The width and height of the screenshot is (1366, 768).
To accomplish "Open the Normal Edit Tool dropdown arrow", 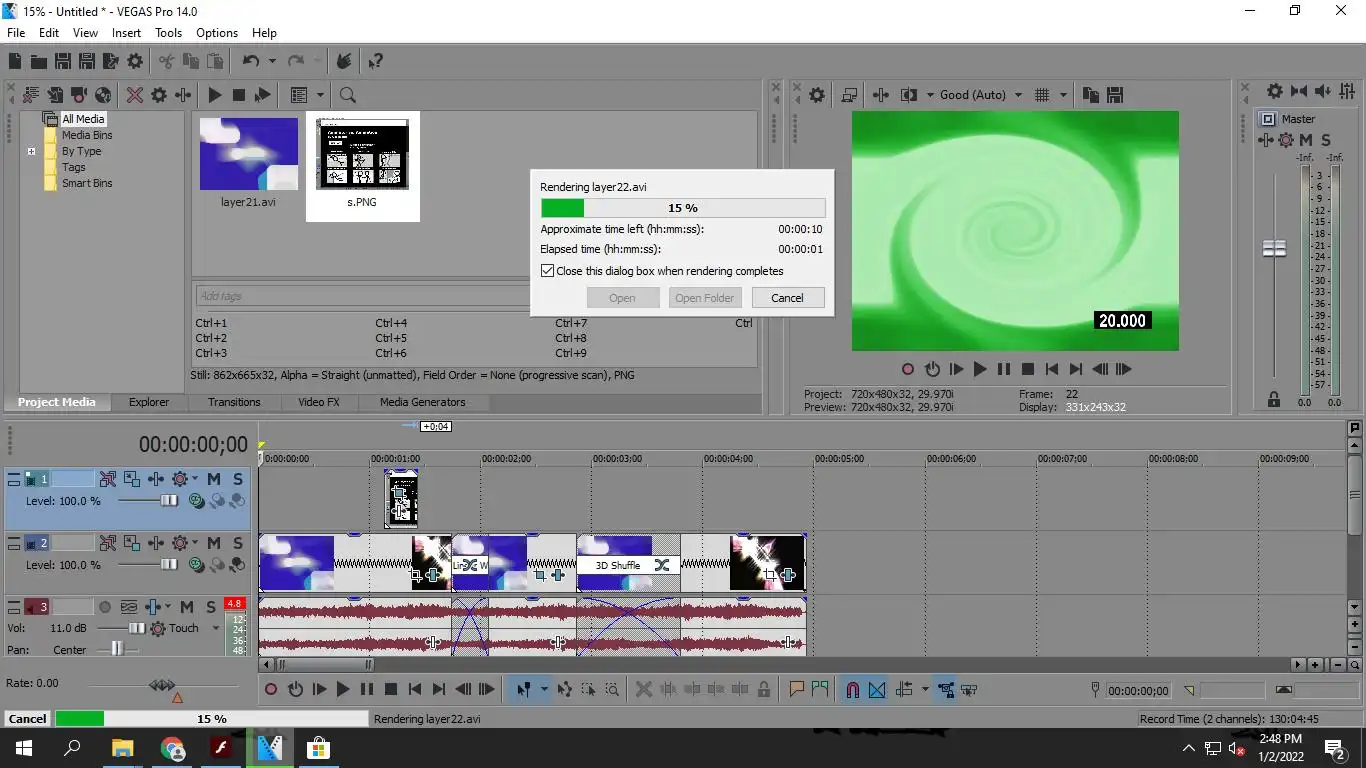I will 544,689.
